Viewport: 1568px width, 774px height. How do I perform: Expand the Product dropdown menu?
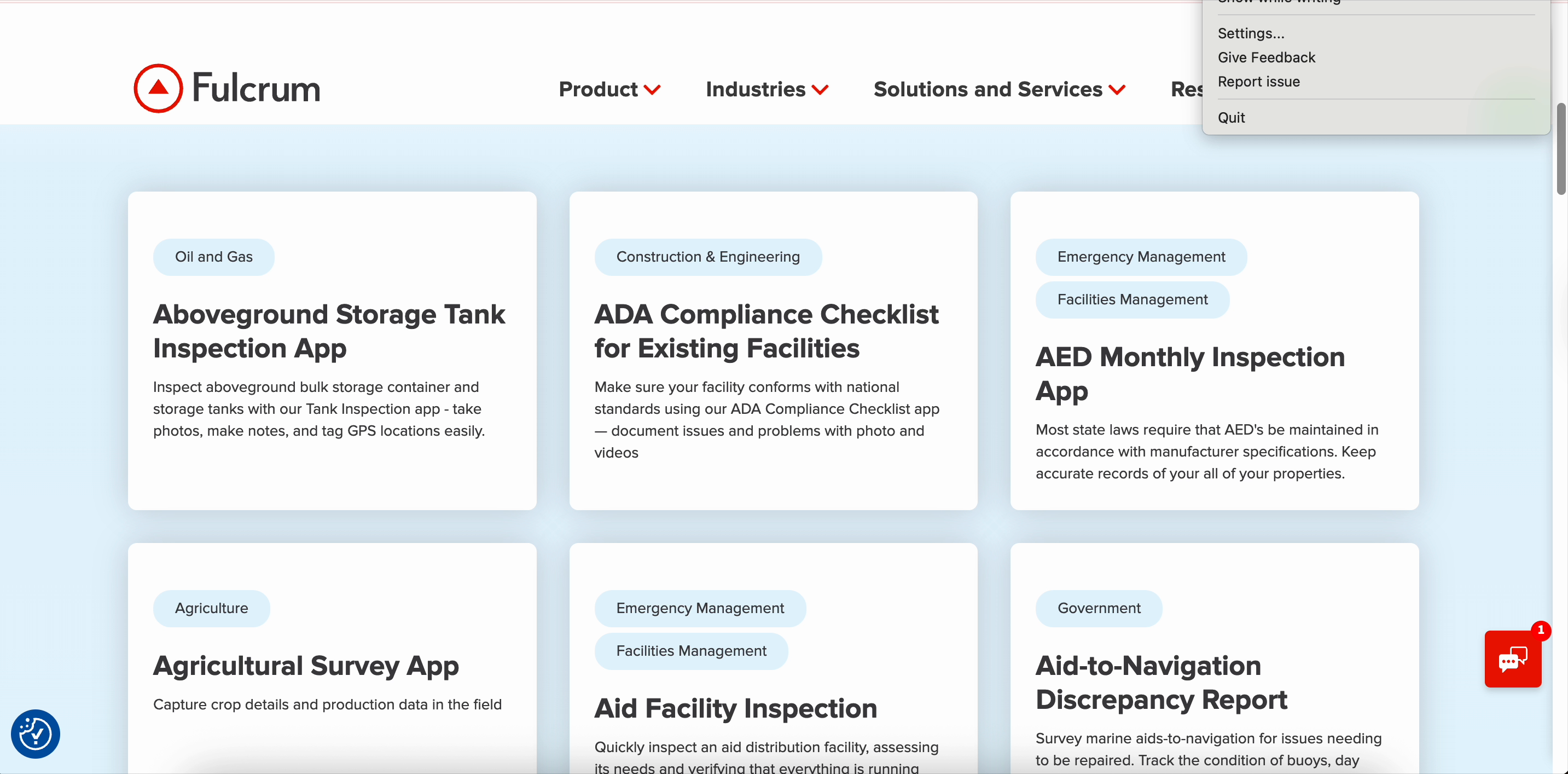coord(609,90)
